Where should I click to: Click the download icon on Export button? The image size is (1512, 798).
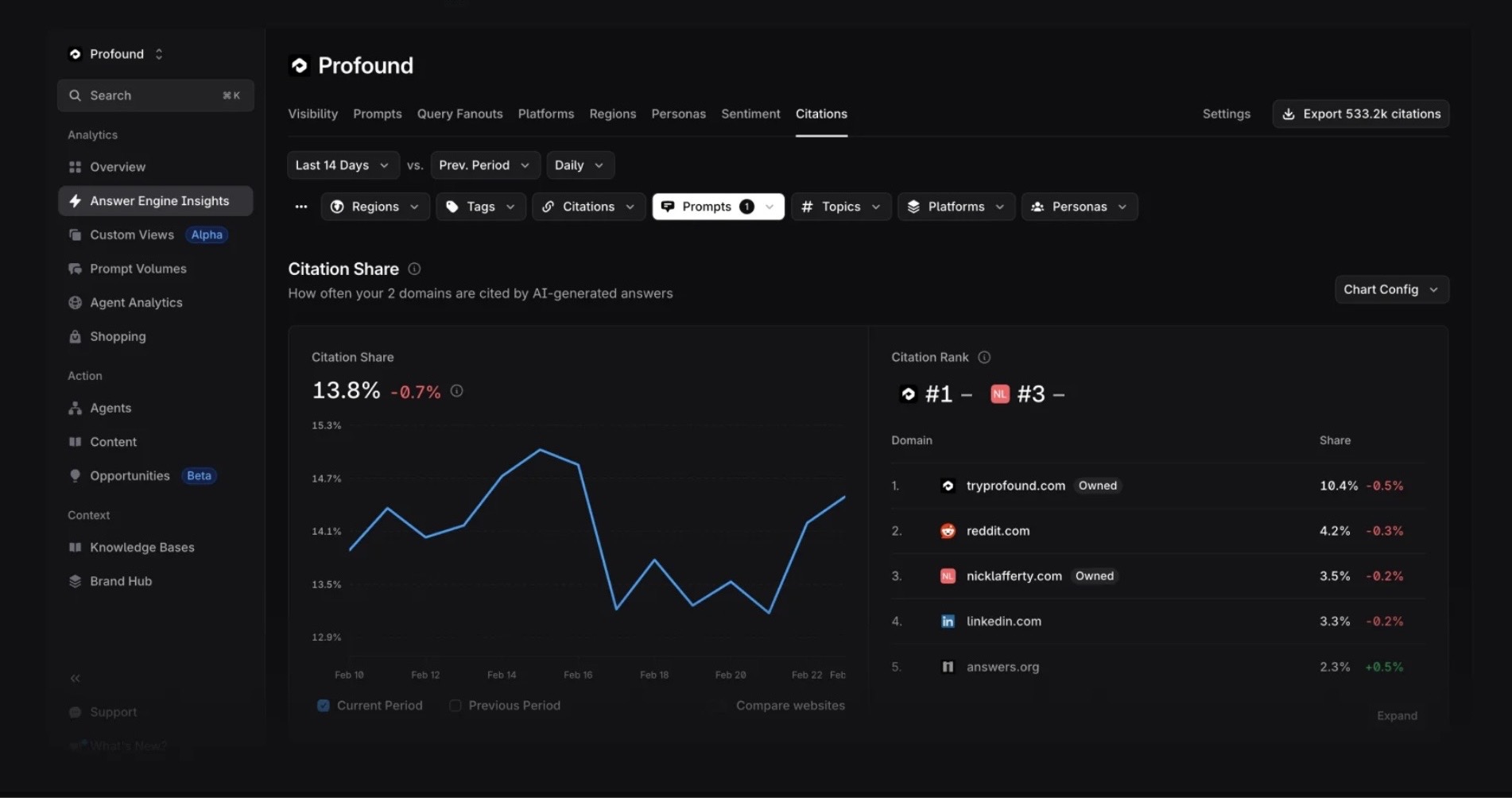[1289, 114]
